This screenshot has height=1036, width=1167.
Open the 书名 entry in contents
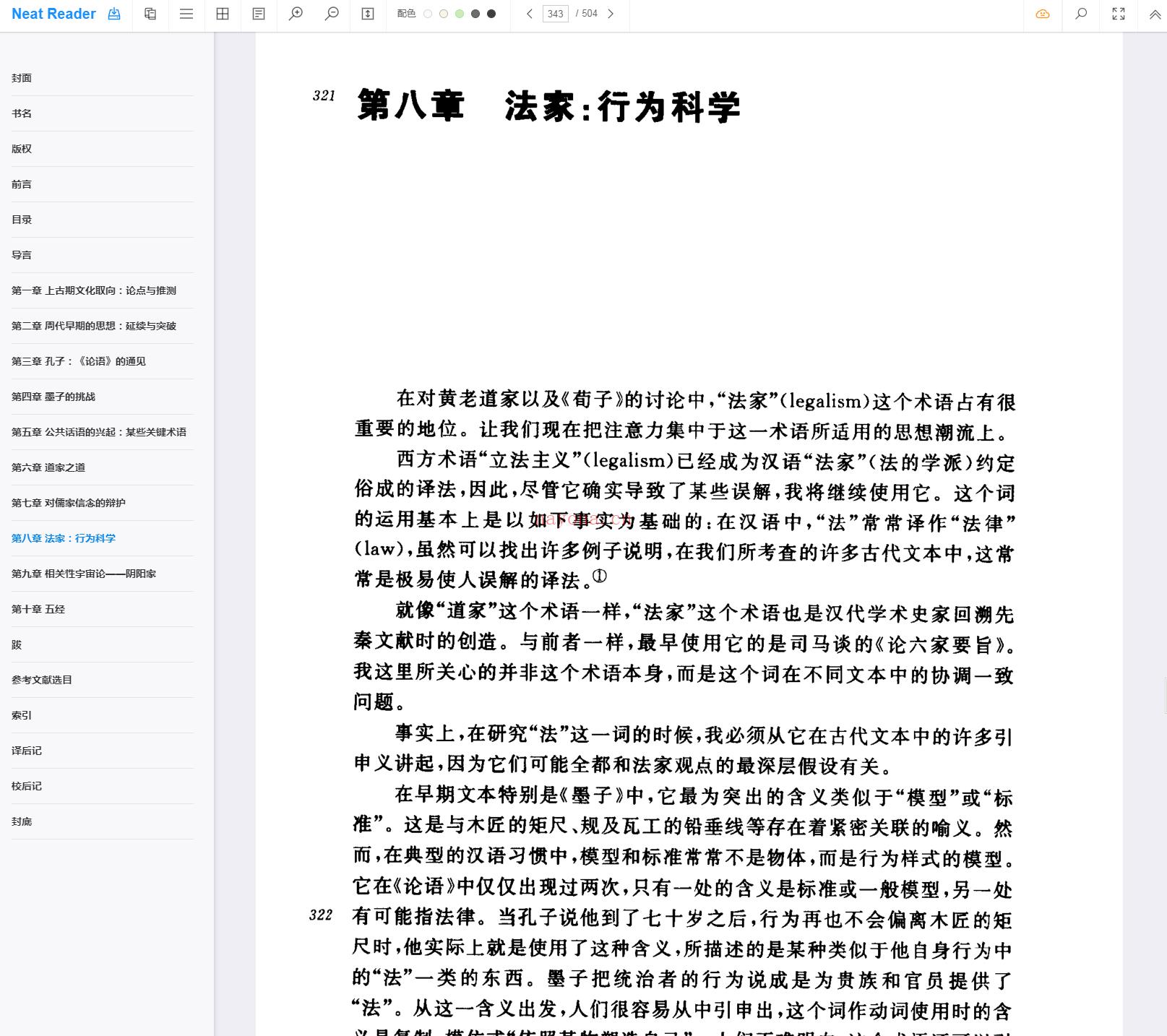[x=22, y=113]
